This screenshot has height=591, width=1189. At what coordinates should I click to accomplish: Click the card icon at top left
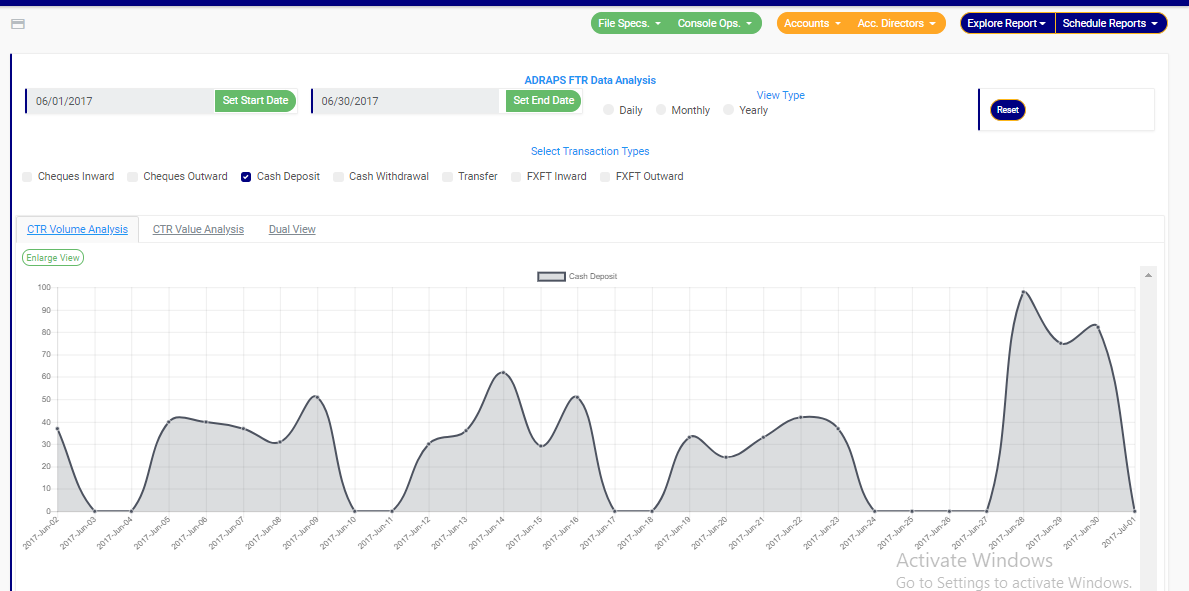[17, 24]
